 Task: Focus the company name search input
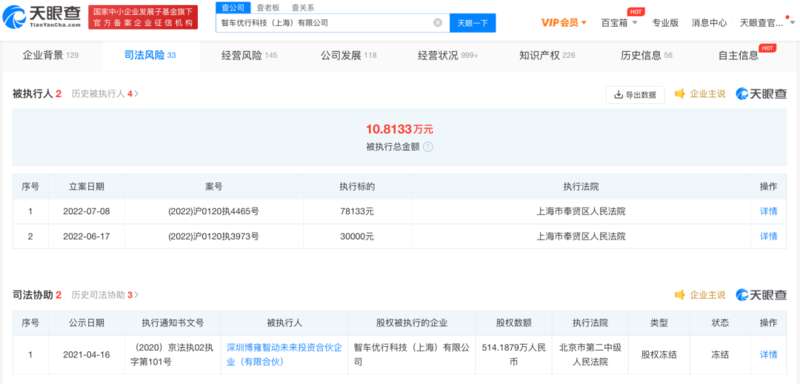[x=326, y=23]
